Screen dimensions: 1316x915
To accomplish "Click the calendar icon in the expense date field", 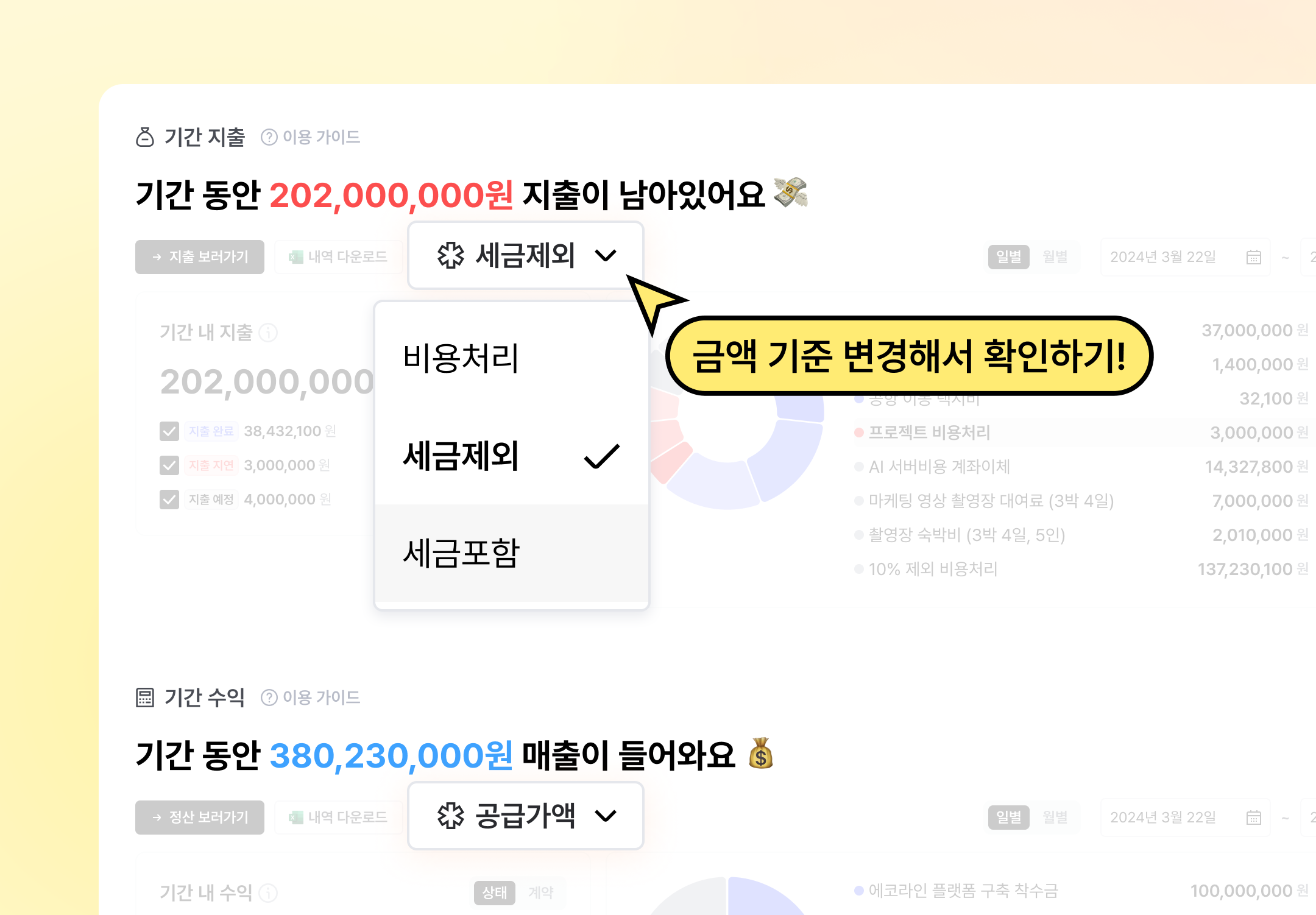I will (x=1253, y=257).
